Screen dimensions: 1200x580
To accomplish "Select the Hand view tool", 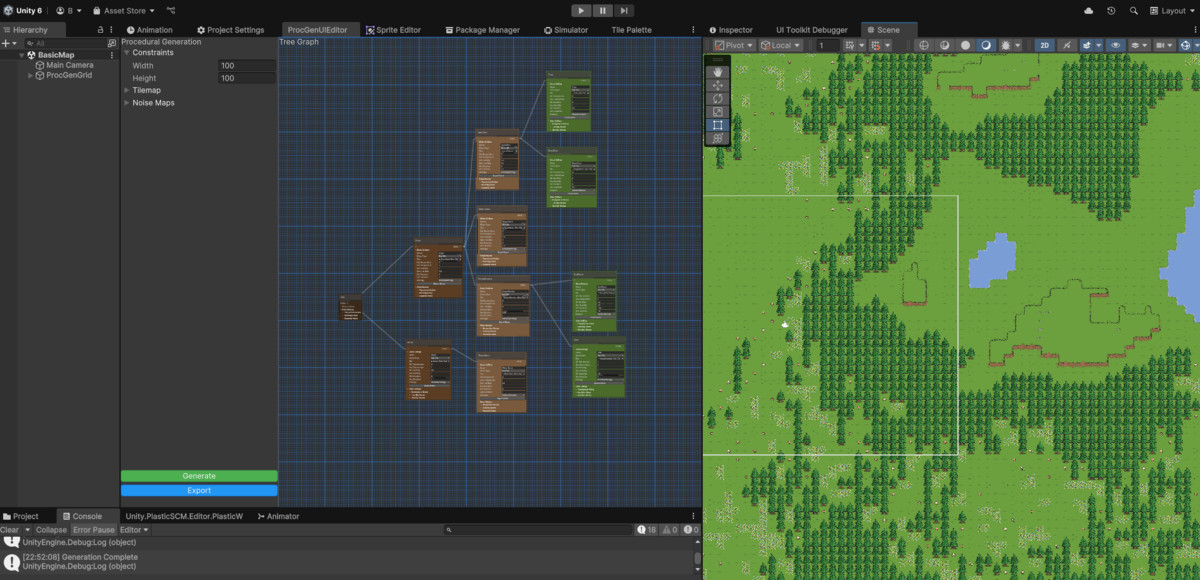I will point(717,73).
